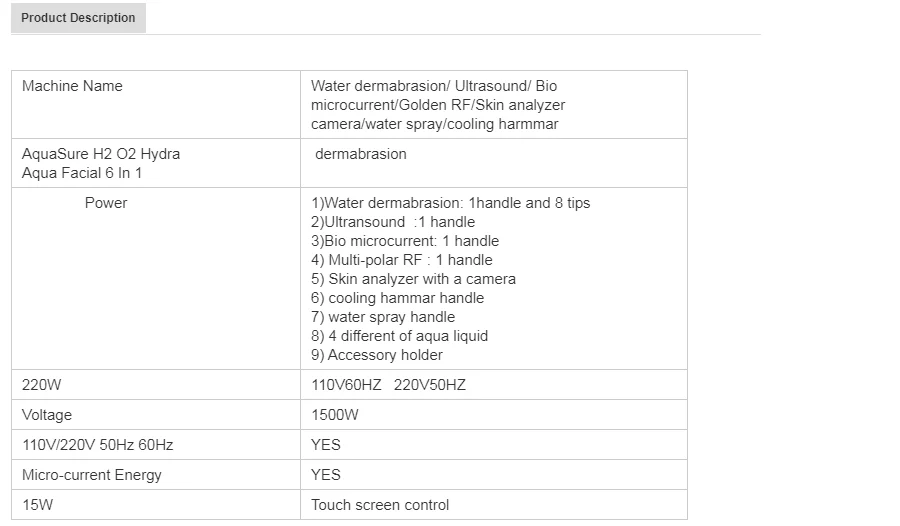Image resolution: width=900 pixels, height=526 pixels.
Task: Select the Multi-polar RF 1 handle line
Action: click(402, 260)
